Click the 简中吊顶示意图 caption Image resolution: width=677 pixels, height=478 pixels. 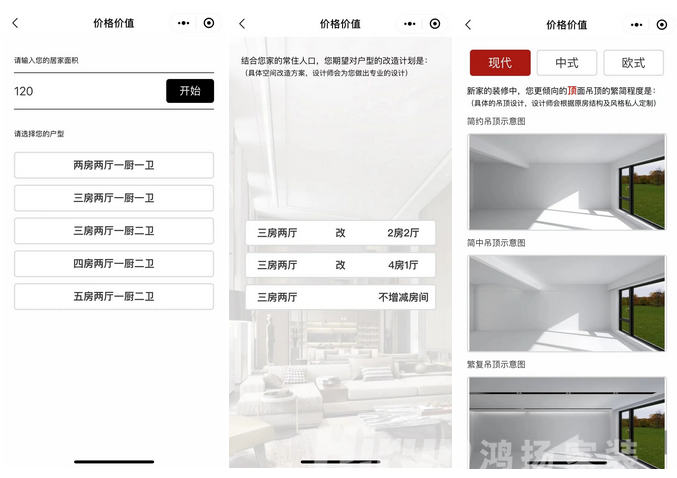pyautogui.click(x=496, y=243)
